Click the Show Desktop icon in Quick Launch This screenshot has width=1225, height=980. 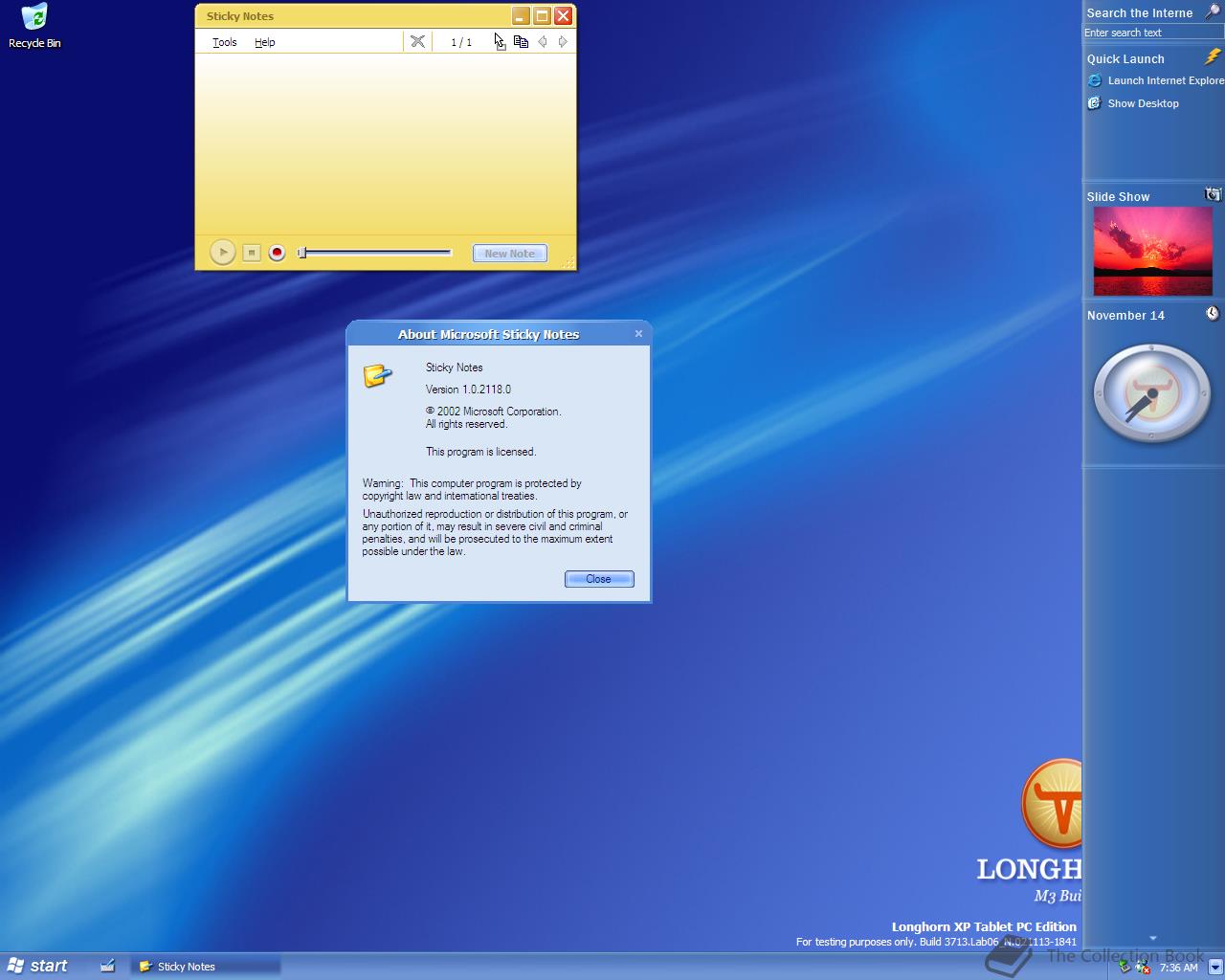1095,103
